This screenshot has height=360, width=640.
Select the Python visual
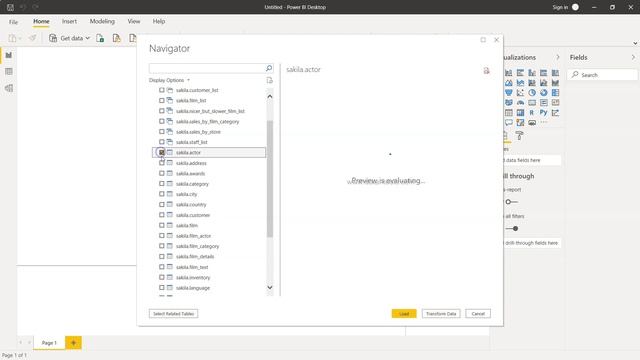(543, 113)
